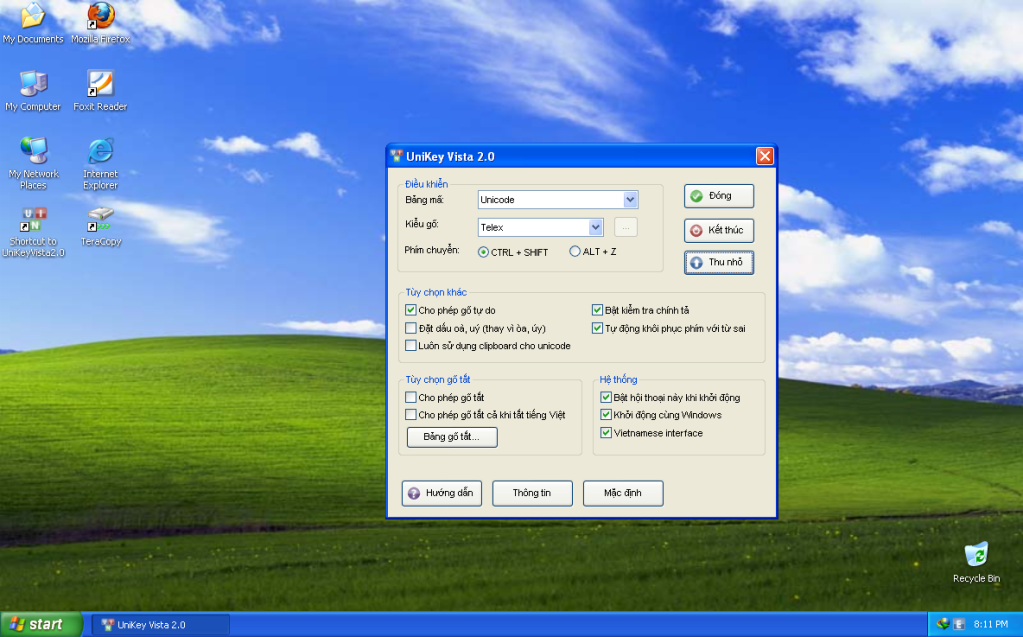Click UniKey Vista 2.0 title bar
Screen dimensions: 1023x637
[x=581, y=156]
